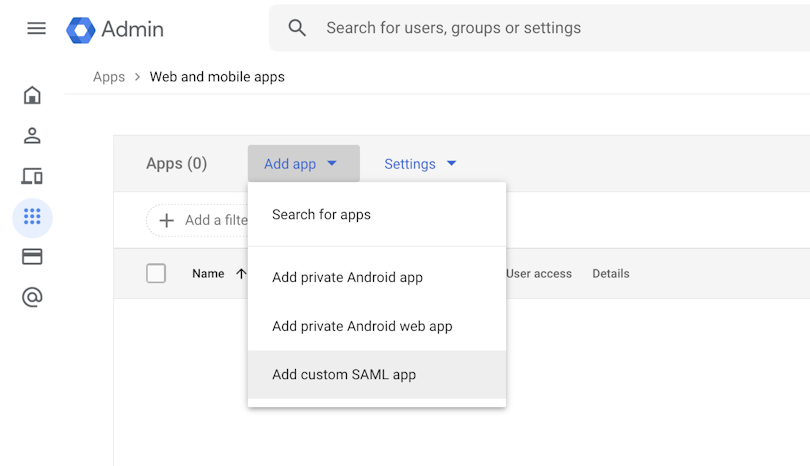Focus the search for users, groups field
The image size is (810, 466).
click(539, 28)
